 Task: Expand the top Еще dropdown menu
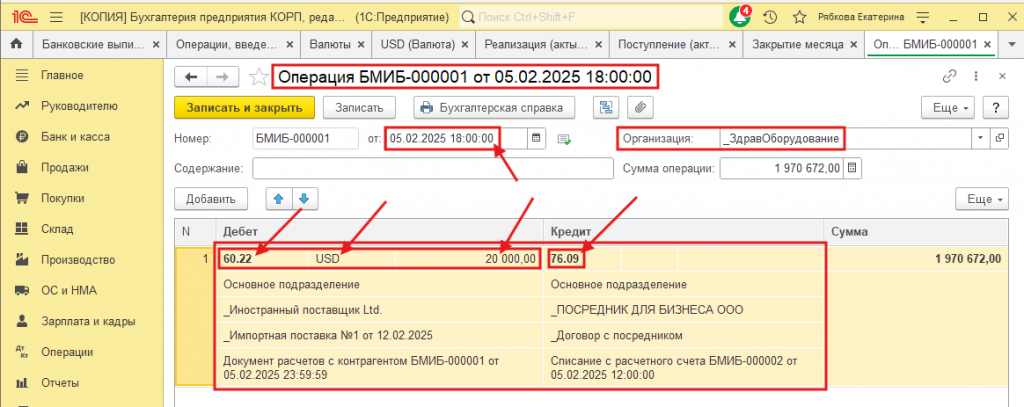click(949, 107)
